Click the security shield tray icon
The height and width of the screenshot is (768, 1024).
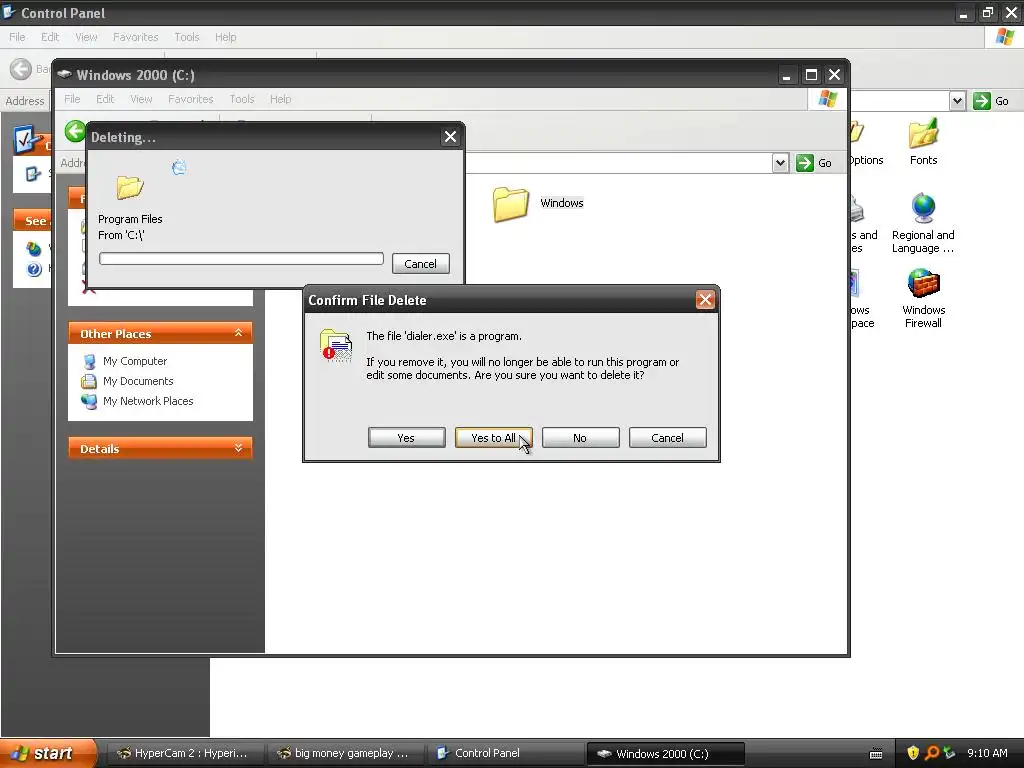(913, 753)
